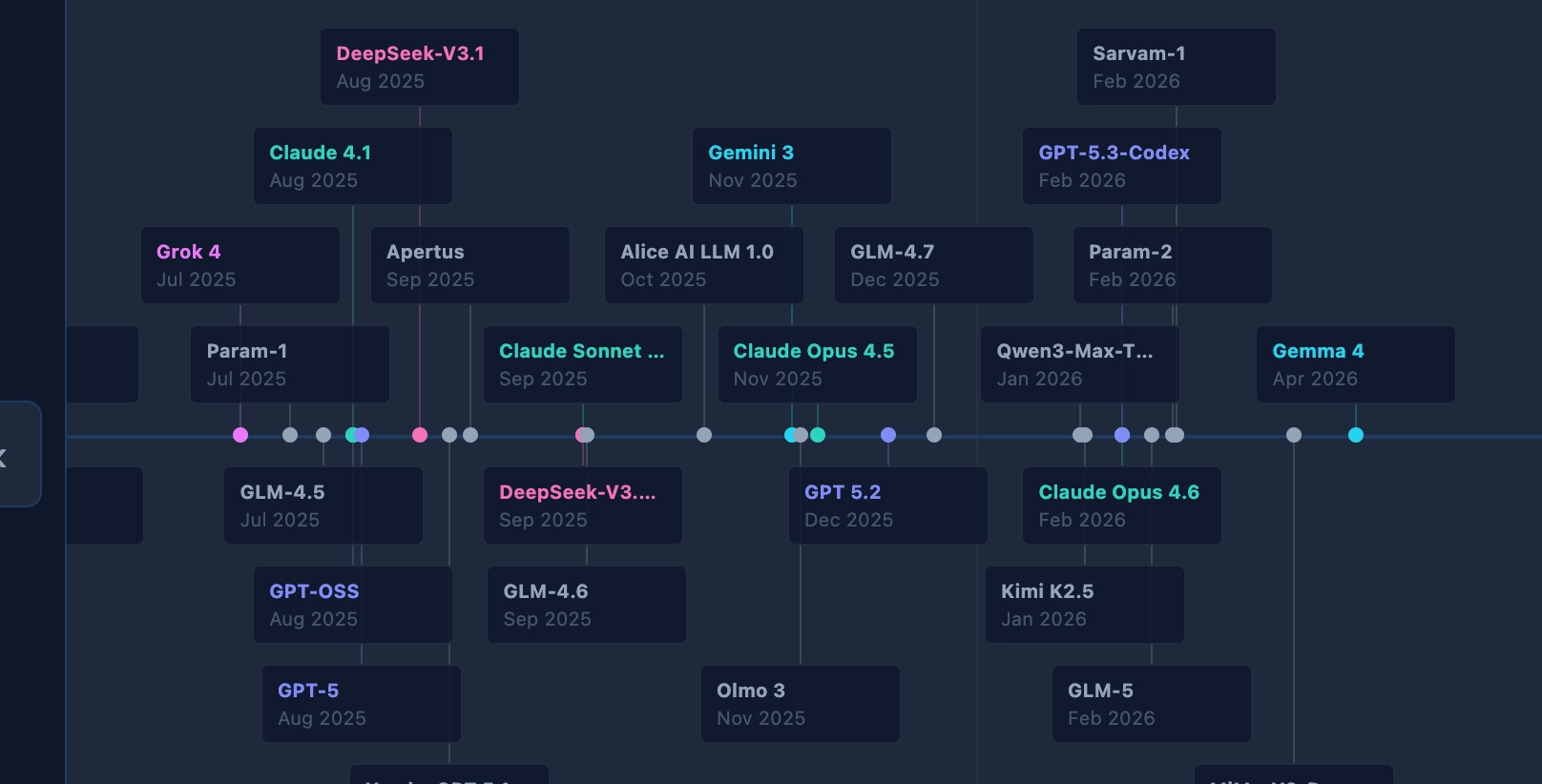Open the Sarvam-1 Feb 2026 card

pos(1176,67)
